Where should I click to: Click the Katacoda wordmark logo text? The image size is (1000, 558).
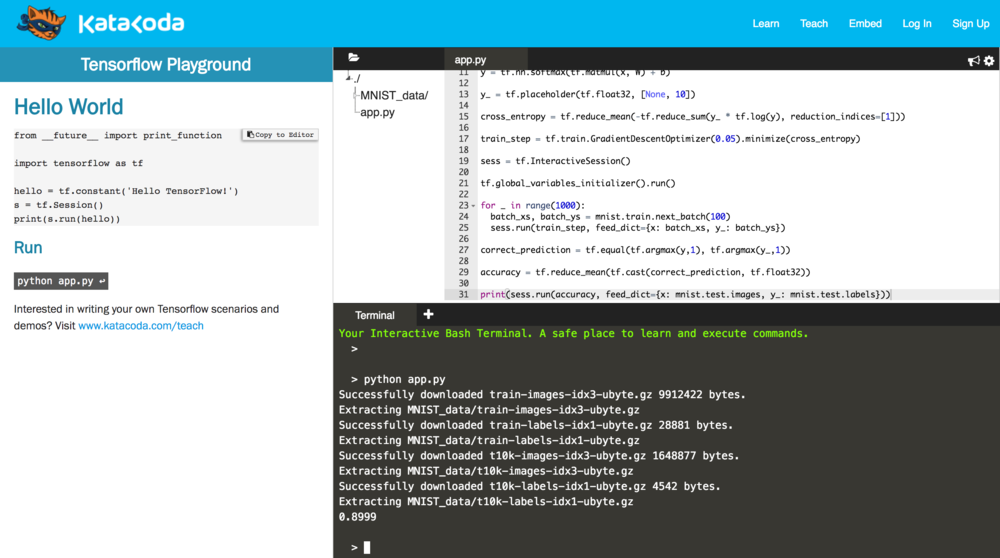131,24
